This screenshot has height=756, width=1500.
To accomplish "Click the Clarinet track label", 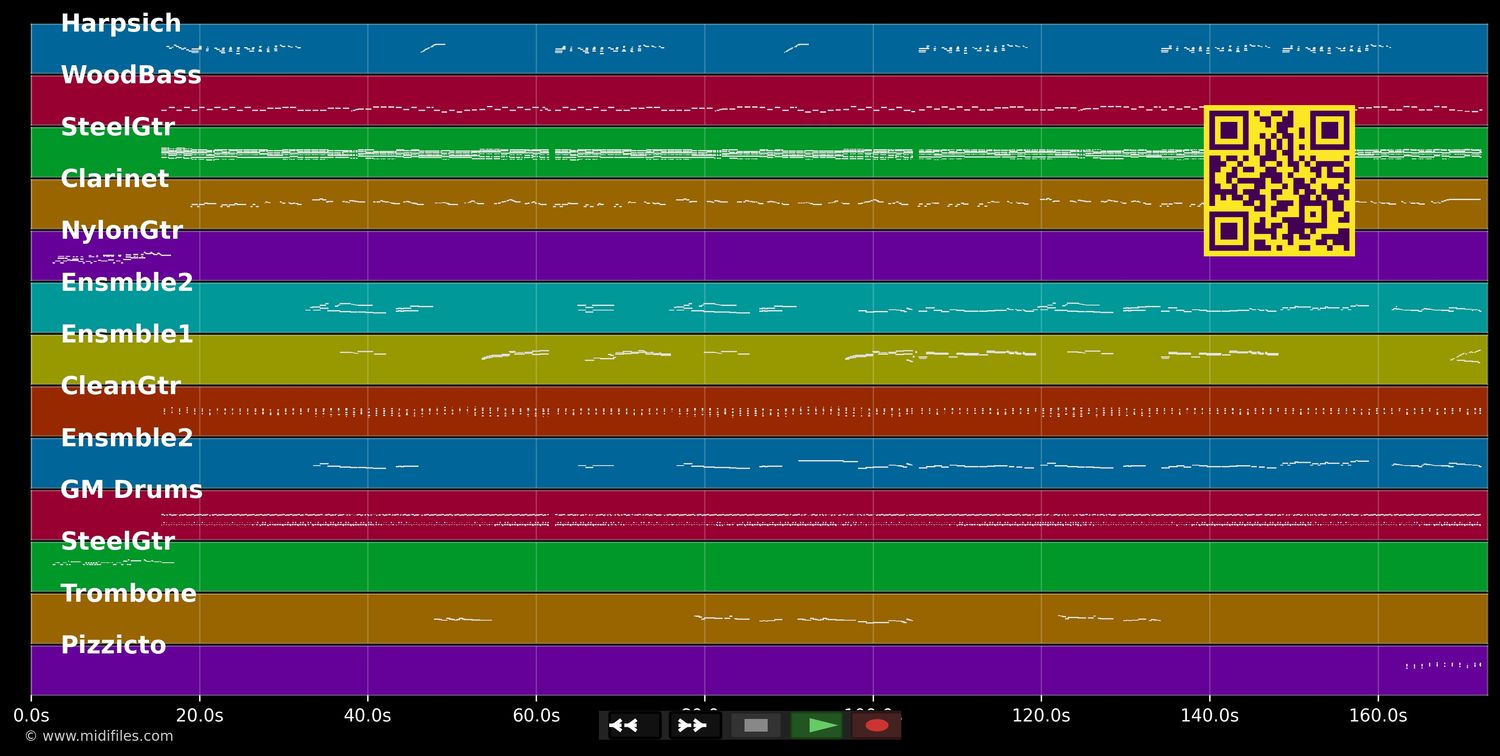I will tap(115, 180).
